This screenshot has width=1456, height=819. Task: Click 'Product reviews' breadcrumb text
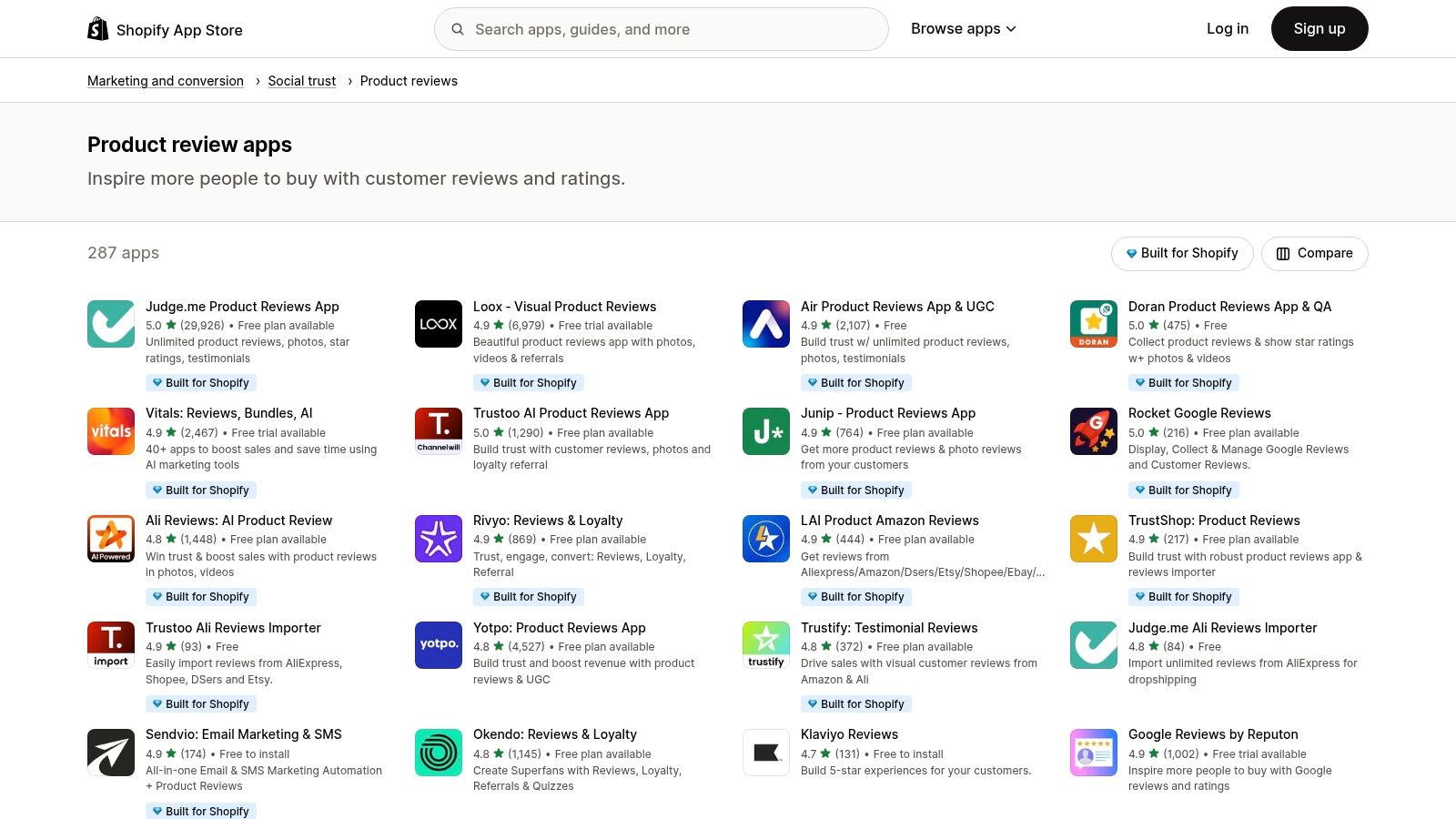[x=409, y=81]
